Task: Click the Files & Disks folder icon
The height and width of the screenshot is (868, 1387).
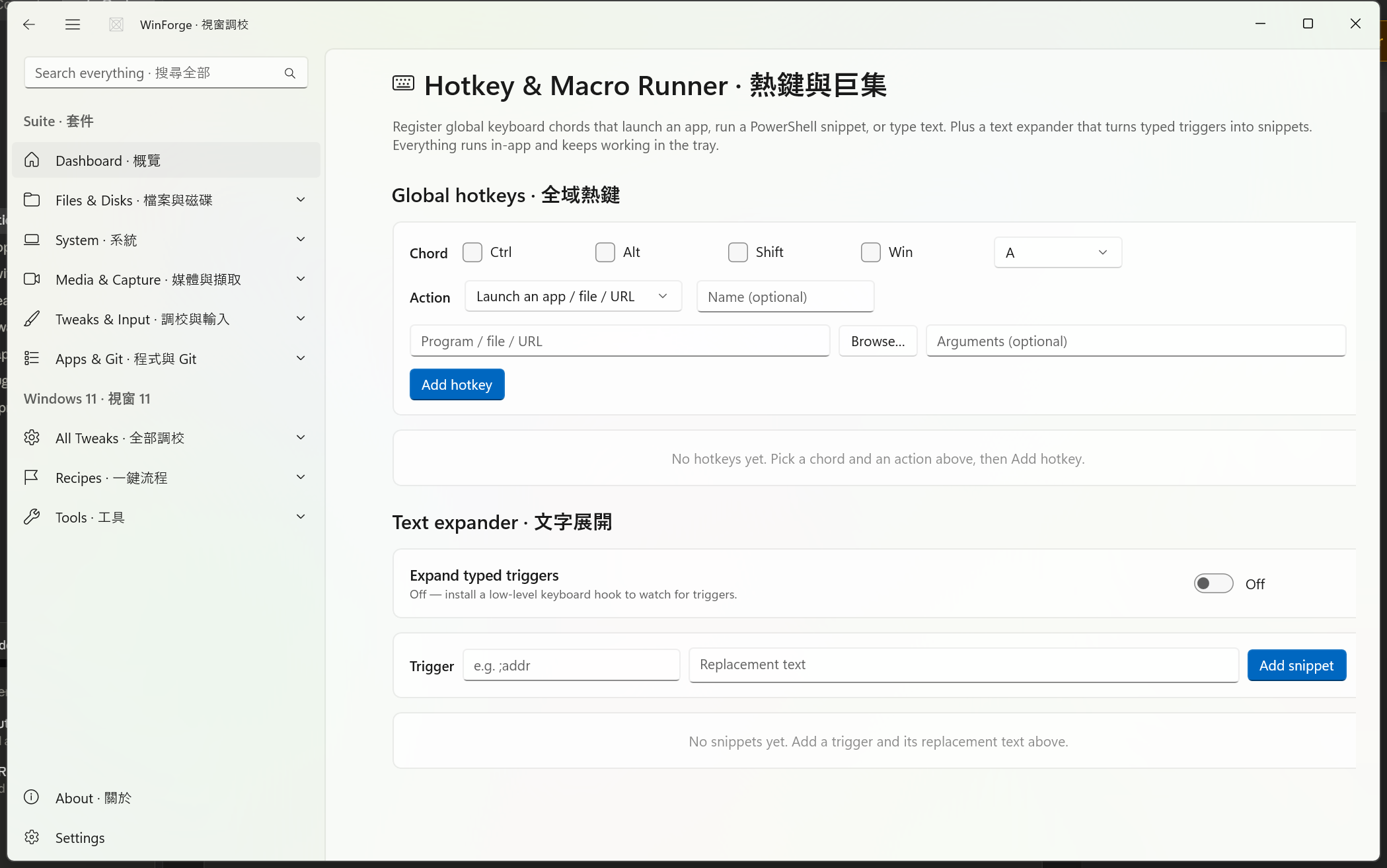Action: pos(32,199)
